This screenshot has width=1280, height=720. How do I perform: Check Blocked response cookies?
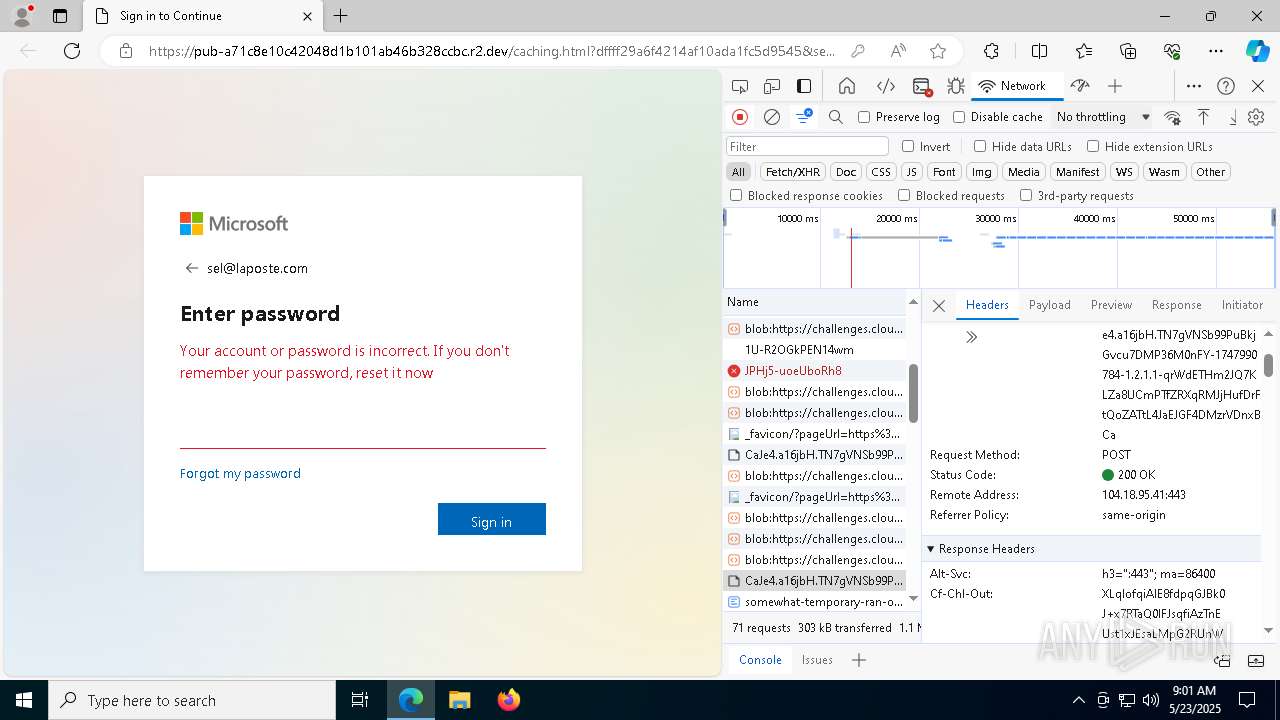coord(736,196)
